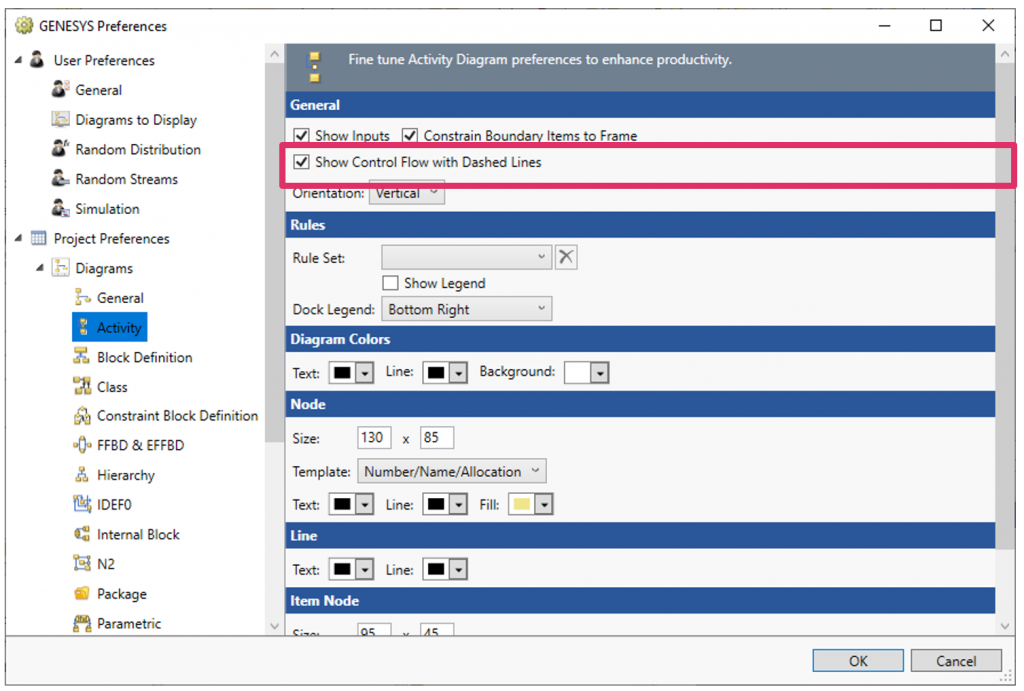
Task: Click the Diagrams folder icon
Action: click(x=60, y=268)
